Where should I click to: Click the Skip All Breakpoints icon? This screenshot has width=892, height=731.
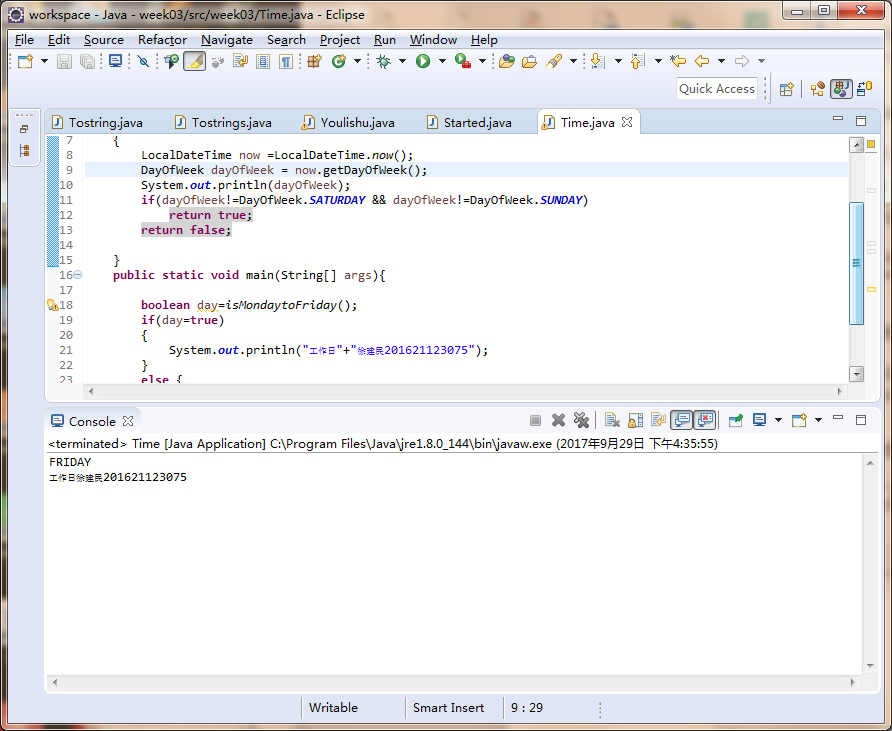click(x=144, y=61)
